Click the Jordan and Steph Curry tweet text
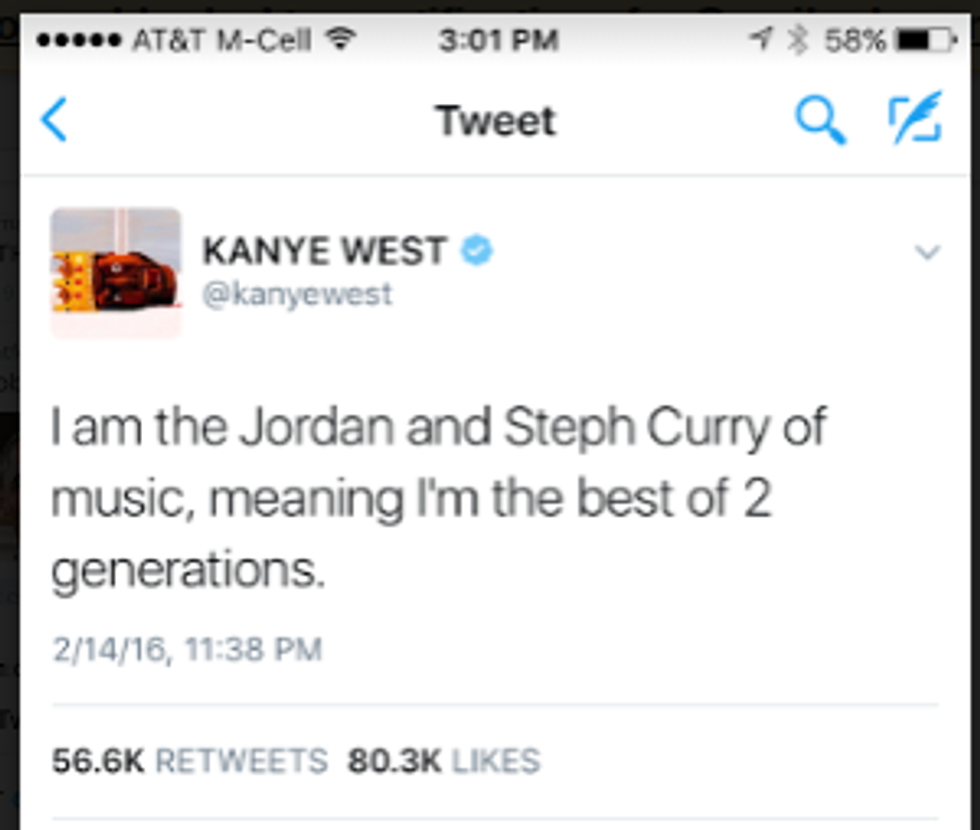This screenshot has width=980, height=830. [438, 499]
